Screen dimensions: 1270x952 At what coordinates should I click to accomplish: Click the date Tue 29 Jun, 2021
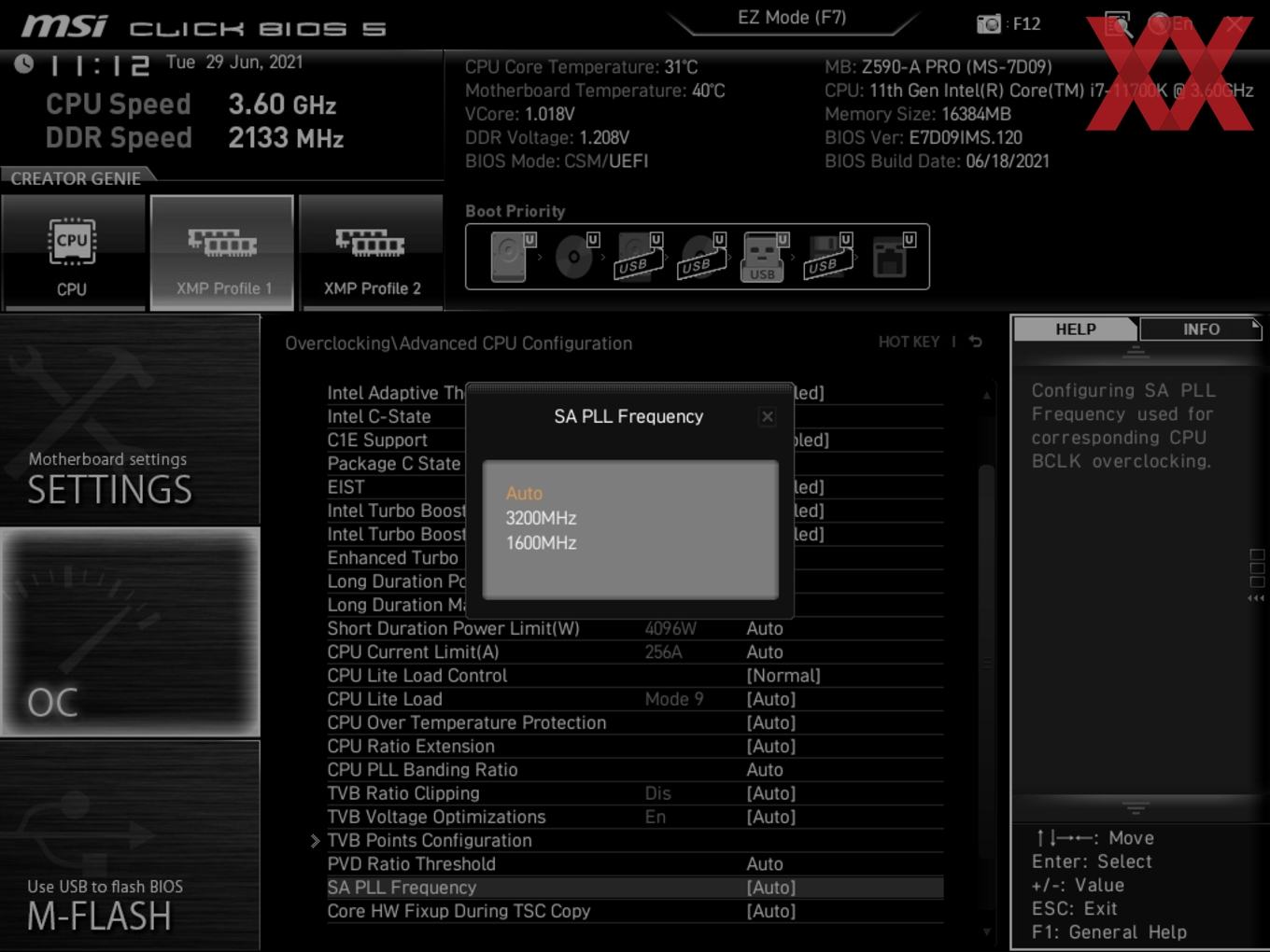(234, 63)
